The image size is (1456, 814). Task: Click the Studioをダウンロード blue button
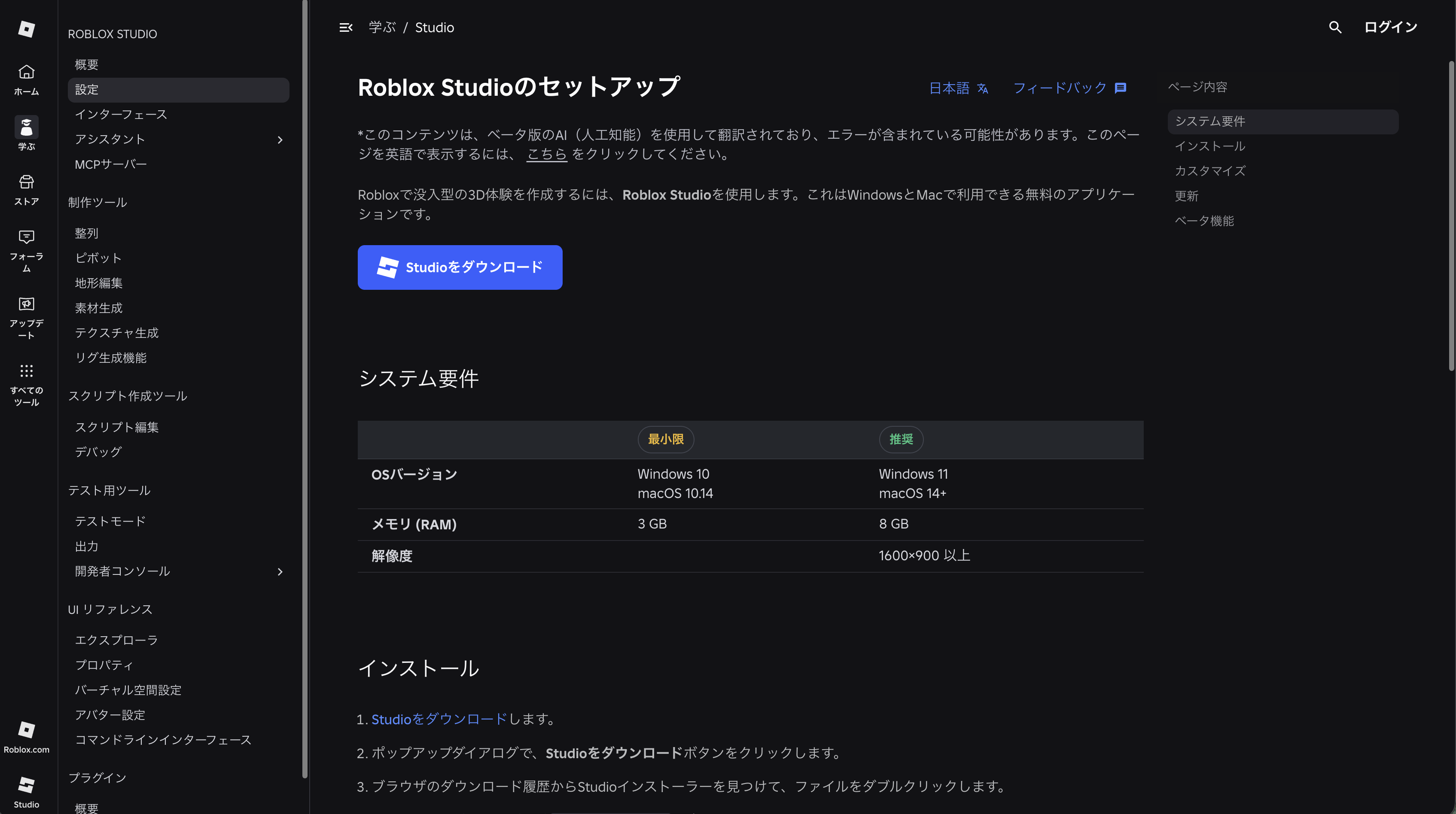460,267
